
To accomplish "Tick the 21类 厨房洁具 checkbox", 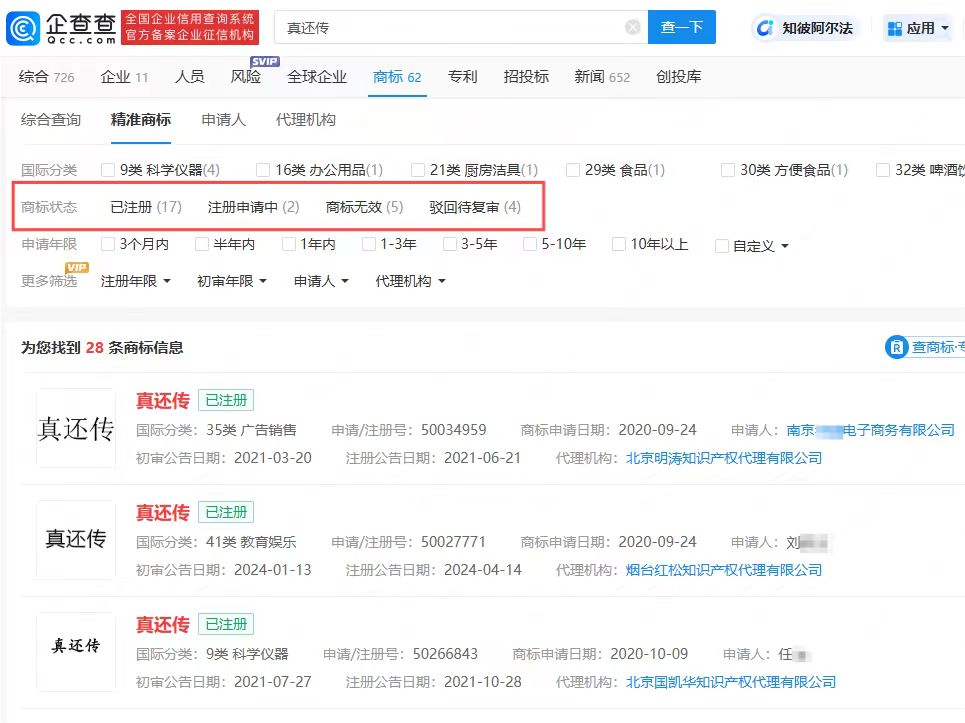I will [x=418, y=170].
